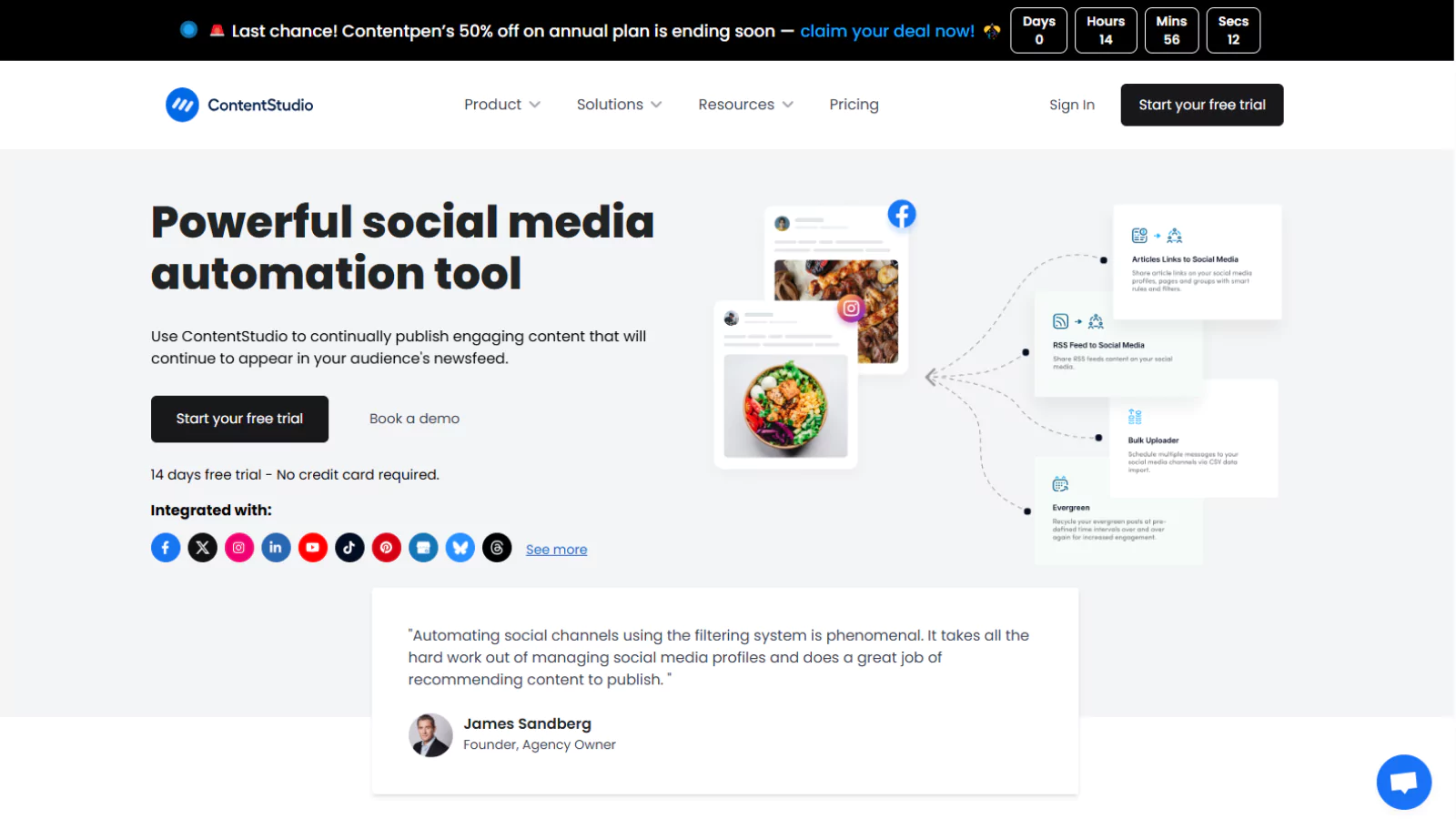
Task: Expand the Resources dropdown chevron
Action: (788, 105)
